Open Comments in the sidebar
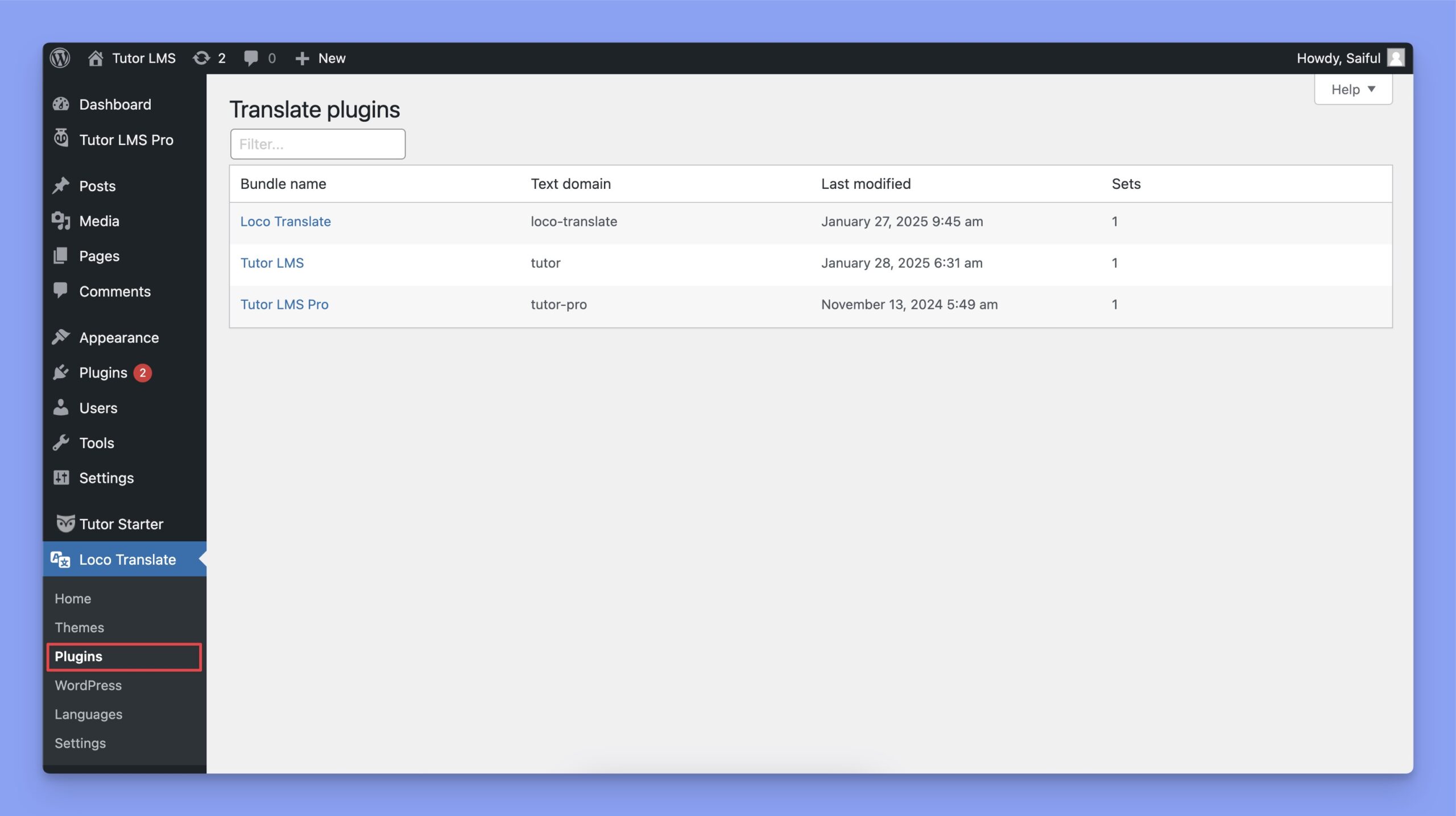 pyautogui.click(x=115, y=291)
